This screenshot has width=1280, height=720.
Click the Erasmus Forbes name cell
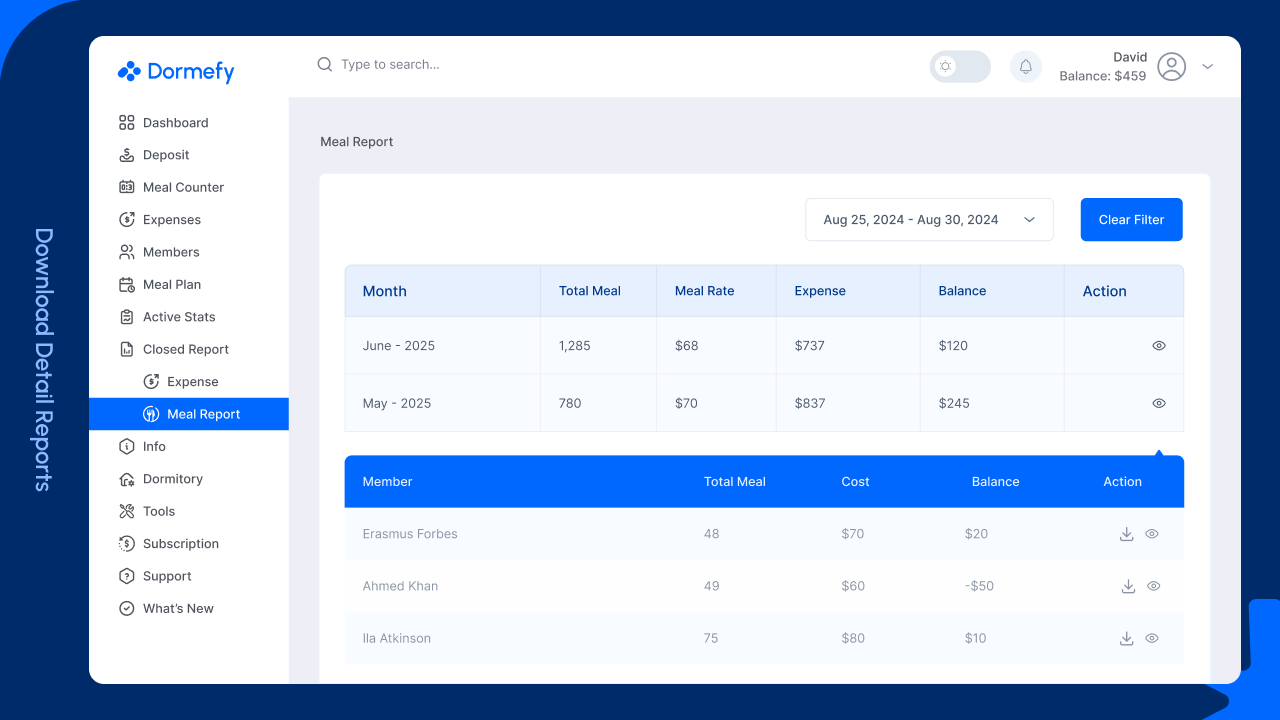410,534
